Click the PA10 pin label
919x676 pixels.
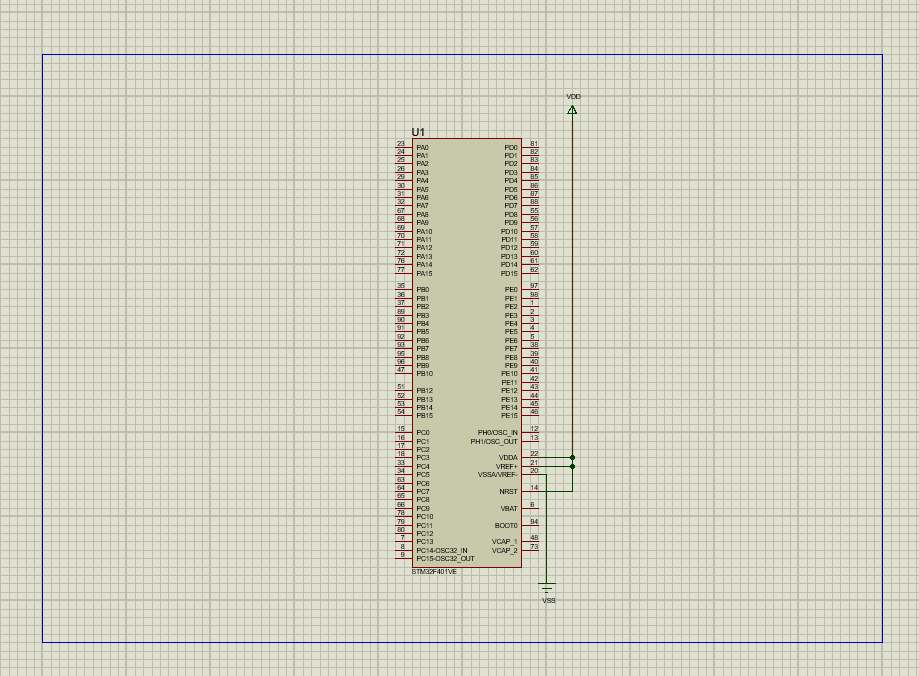click(x=424, y=232)
